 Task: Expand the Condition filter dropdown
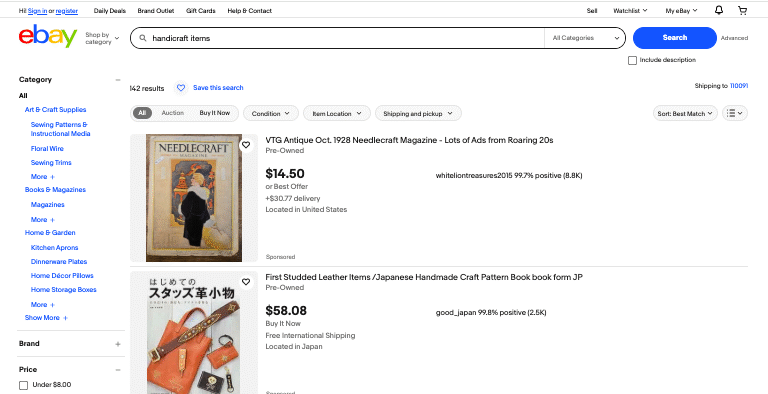pyautogui.click(x=271, y=113)
